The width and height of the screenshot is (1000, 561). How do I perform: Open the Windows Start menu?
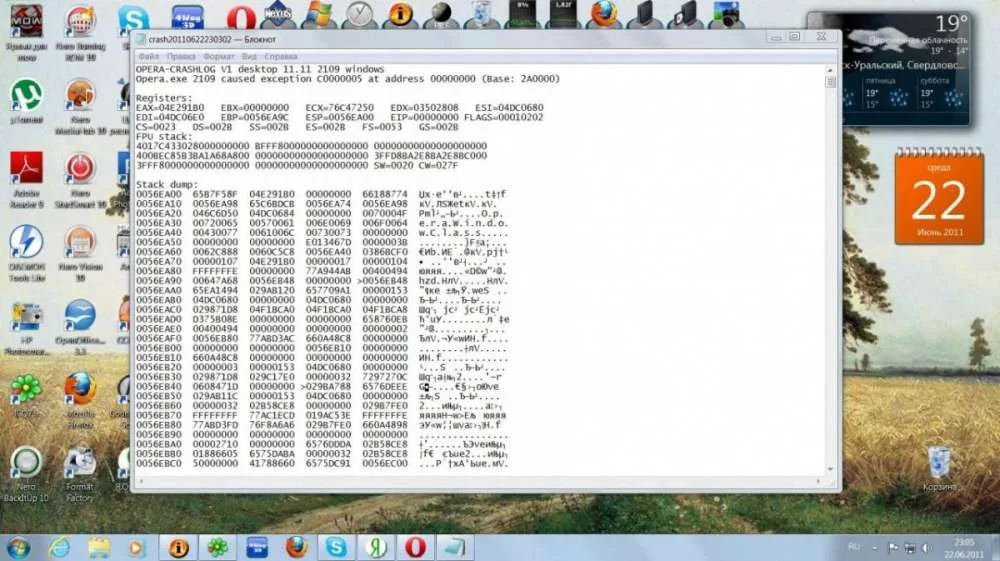tap(18, 548)
